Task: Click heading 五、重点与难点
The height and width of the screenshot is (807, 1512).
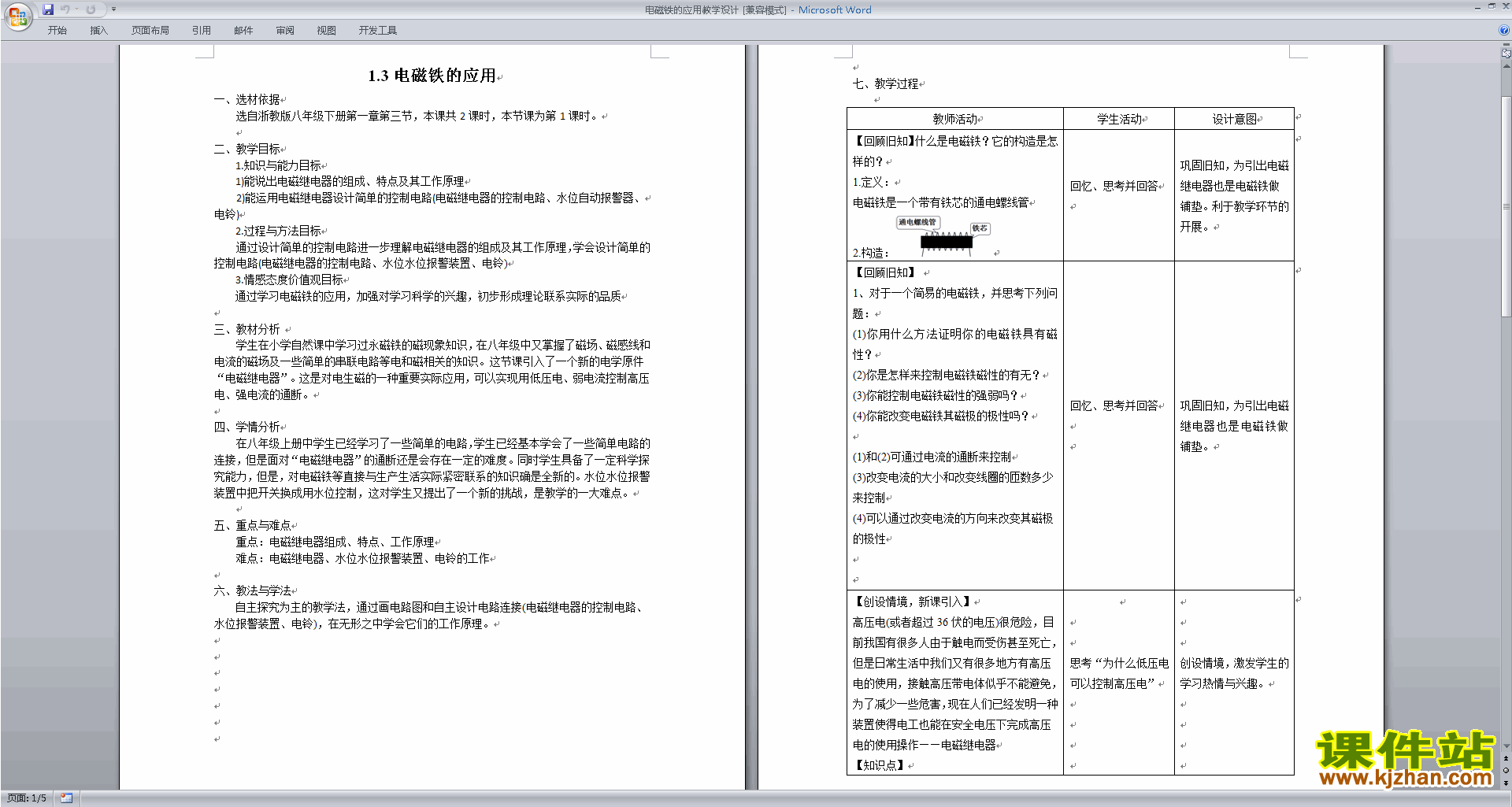Action: click(253, 525)
